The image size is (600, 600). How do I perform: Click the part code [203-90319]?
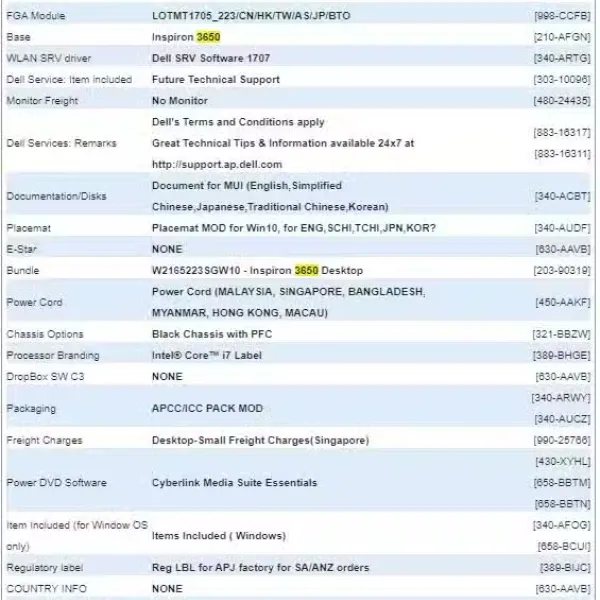pos(562,271)
